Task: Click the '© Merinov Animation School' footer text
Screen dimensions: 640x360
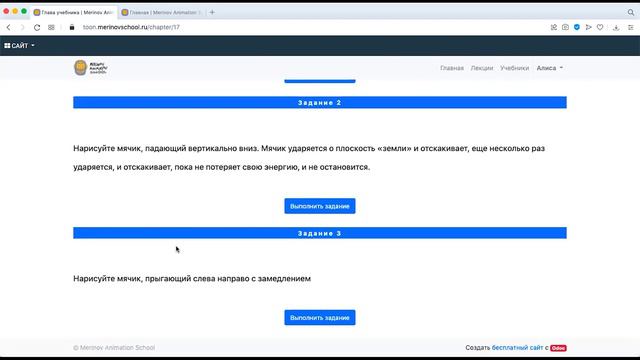Action: [114, 348]
